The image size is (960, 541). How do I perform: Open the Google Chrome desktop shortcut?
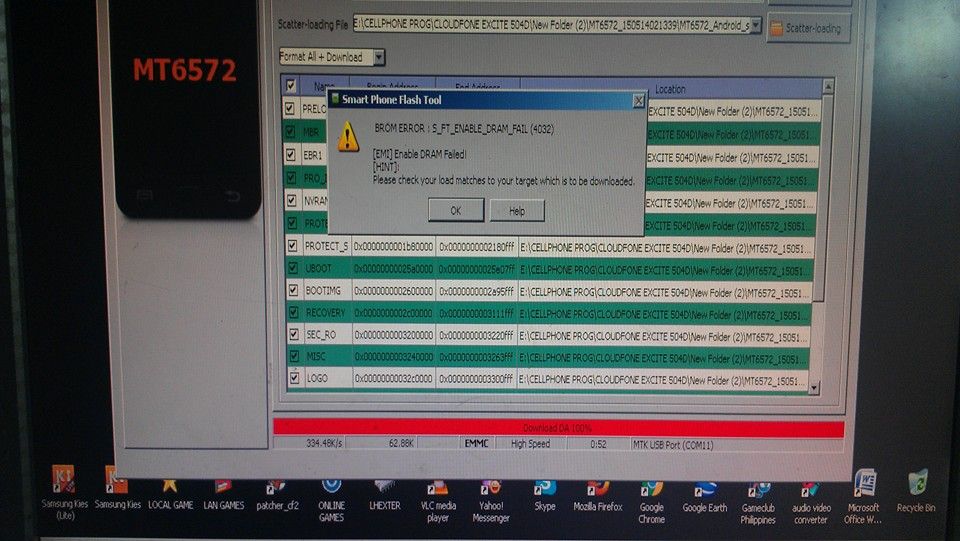[651, 503]
